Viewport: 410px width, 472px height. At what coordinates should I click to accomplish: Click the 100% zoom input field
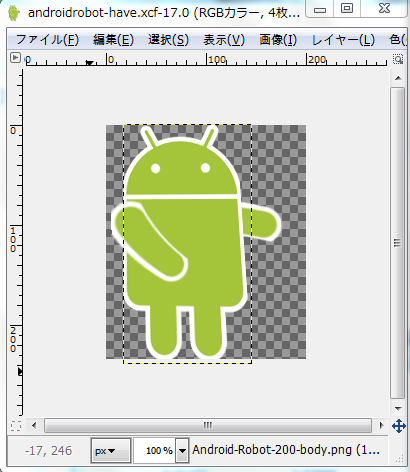[x=154, y=451]
